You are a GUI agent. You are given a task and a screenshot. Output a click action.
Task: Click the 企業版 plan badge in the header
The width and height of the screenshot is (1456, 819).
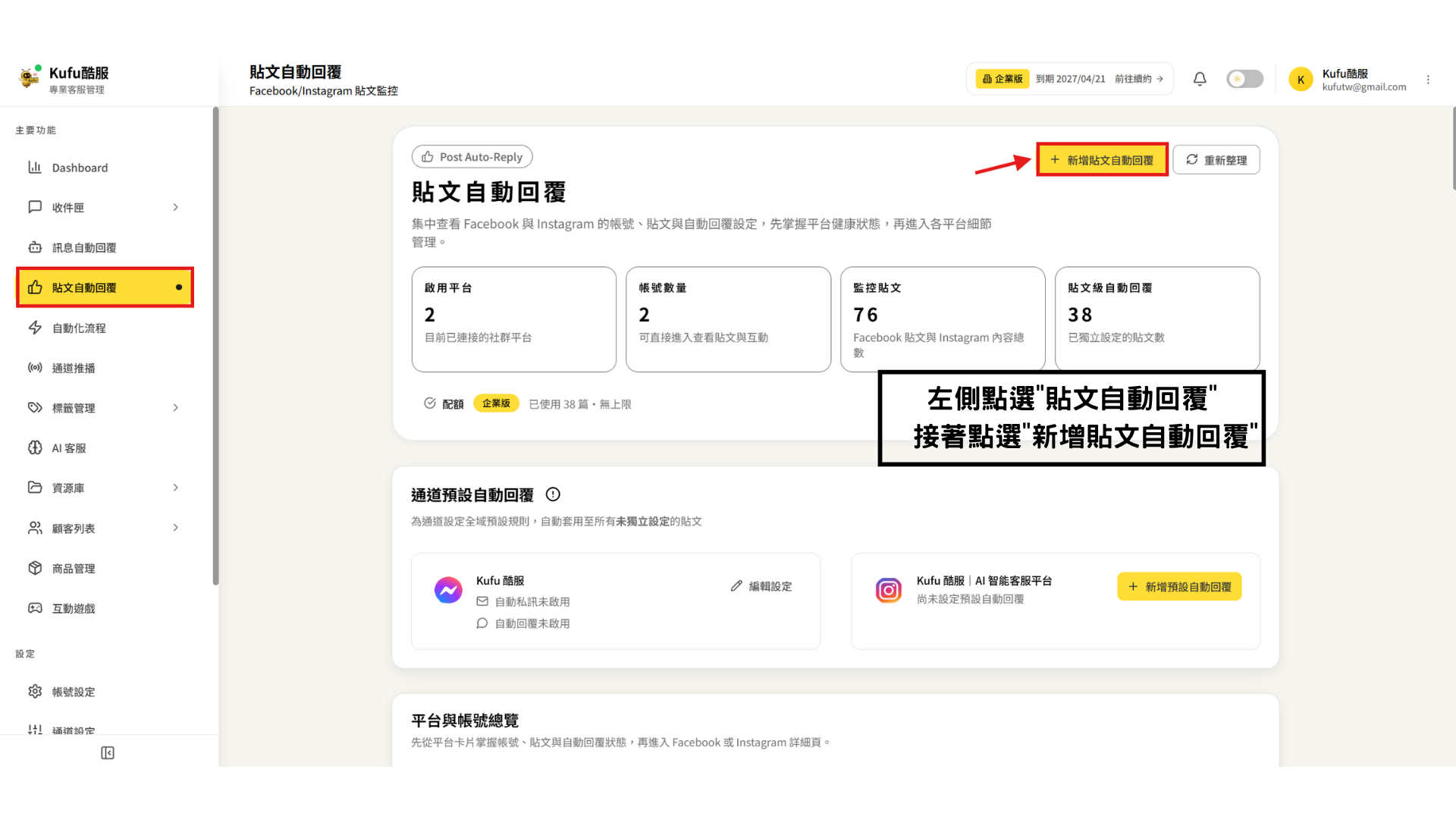pyautogui.click(x=1003, y=79)
